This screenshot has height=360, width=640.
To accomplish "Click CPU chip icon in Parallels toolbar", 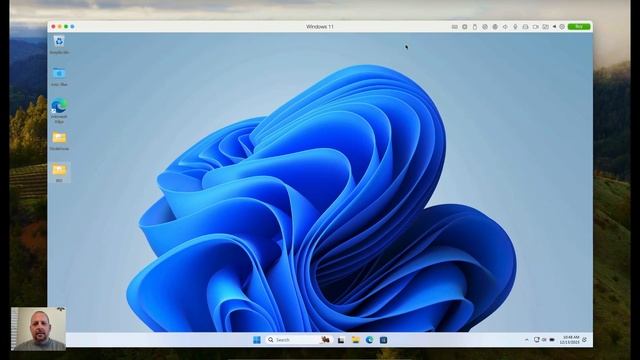I will click(x=464, y=27).
